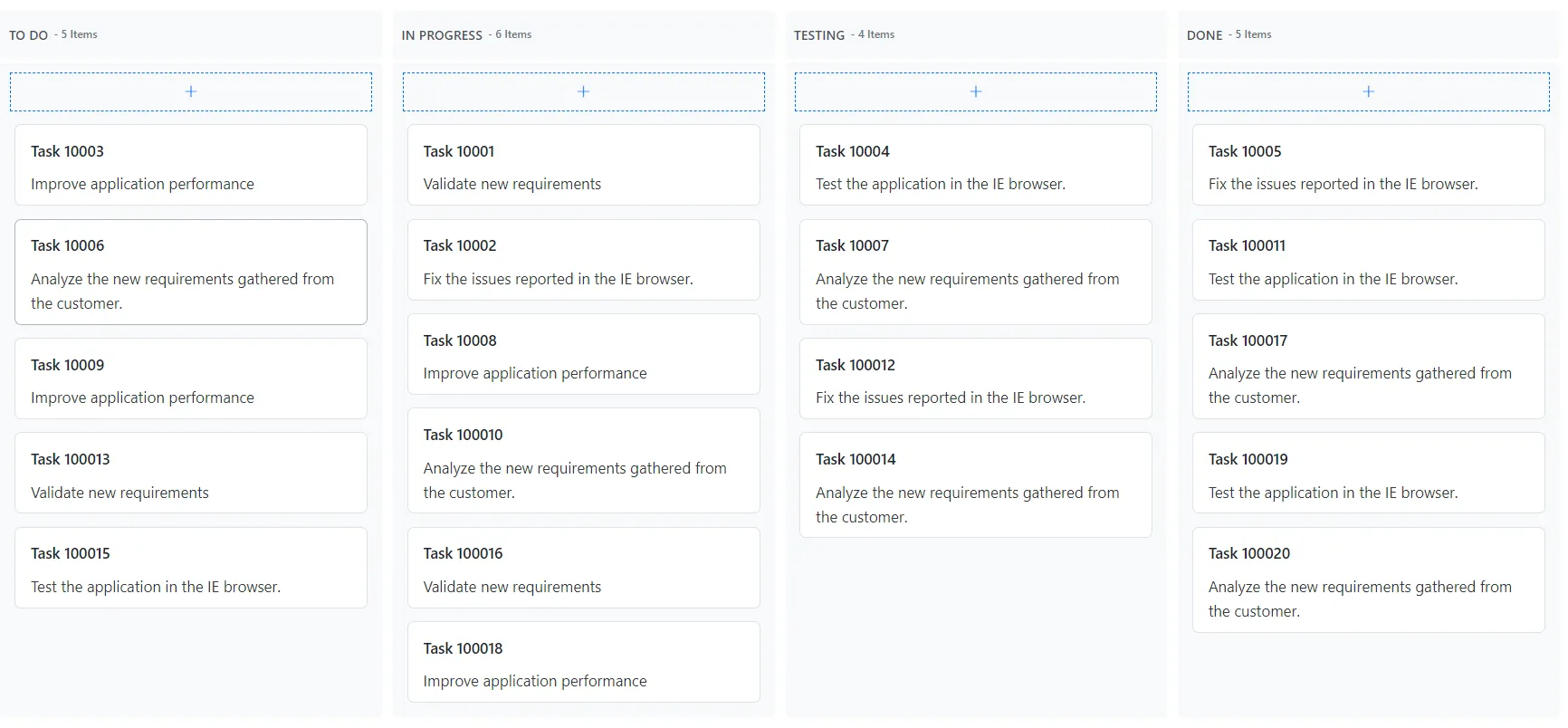The height and width of the screenshot is (728, 1568).
Task: Open card Task 10002
Action: click(x=584, y=260)
